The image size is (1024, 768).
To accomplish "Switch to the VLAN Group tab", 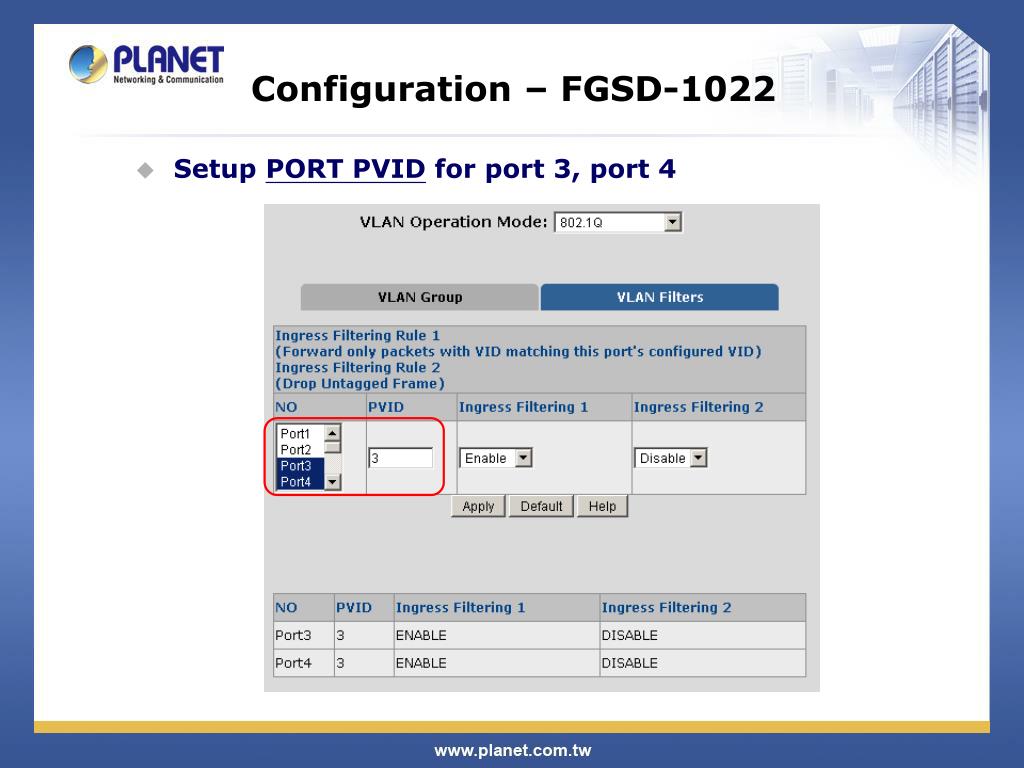I will 419,297.
